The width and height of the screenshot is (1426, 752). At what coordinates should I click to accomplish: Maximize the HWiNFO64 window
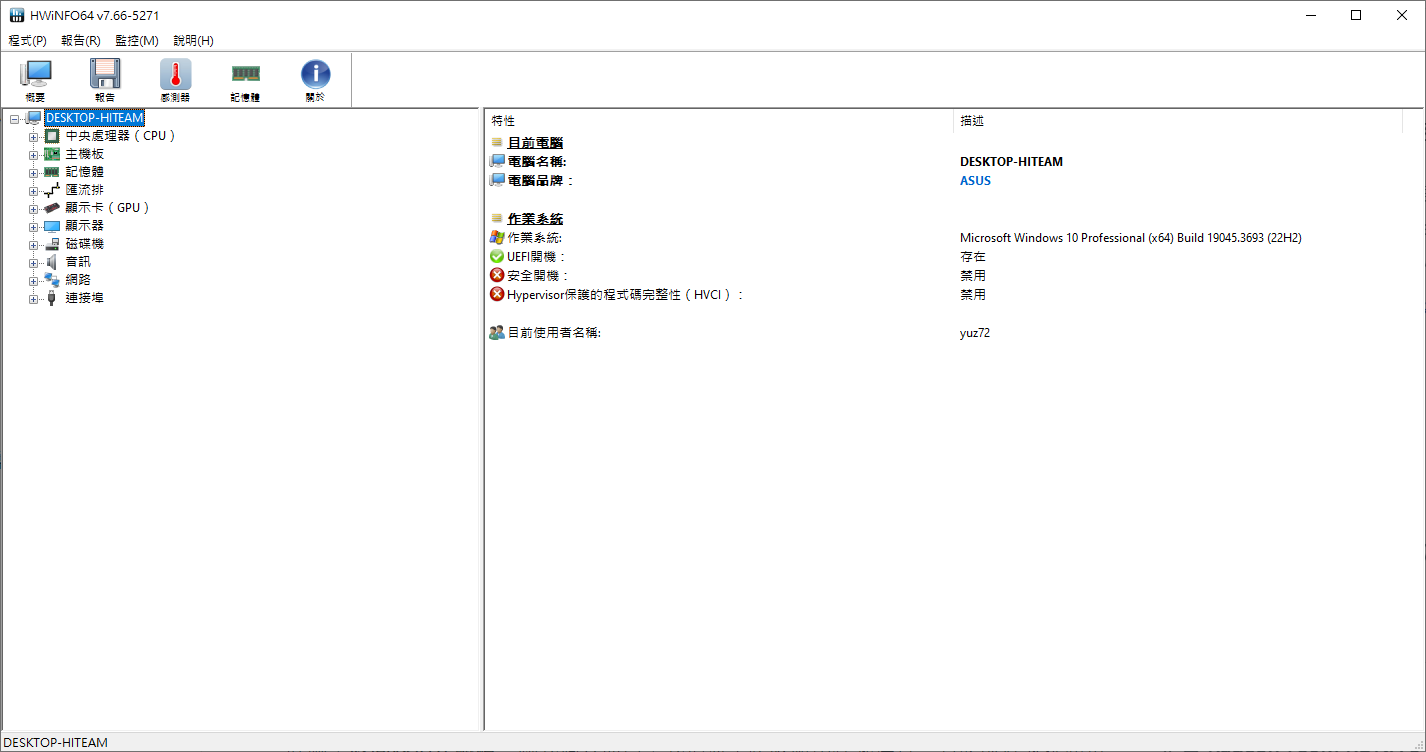pyautogui.click(x=1356, y=15)
